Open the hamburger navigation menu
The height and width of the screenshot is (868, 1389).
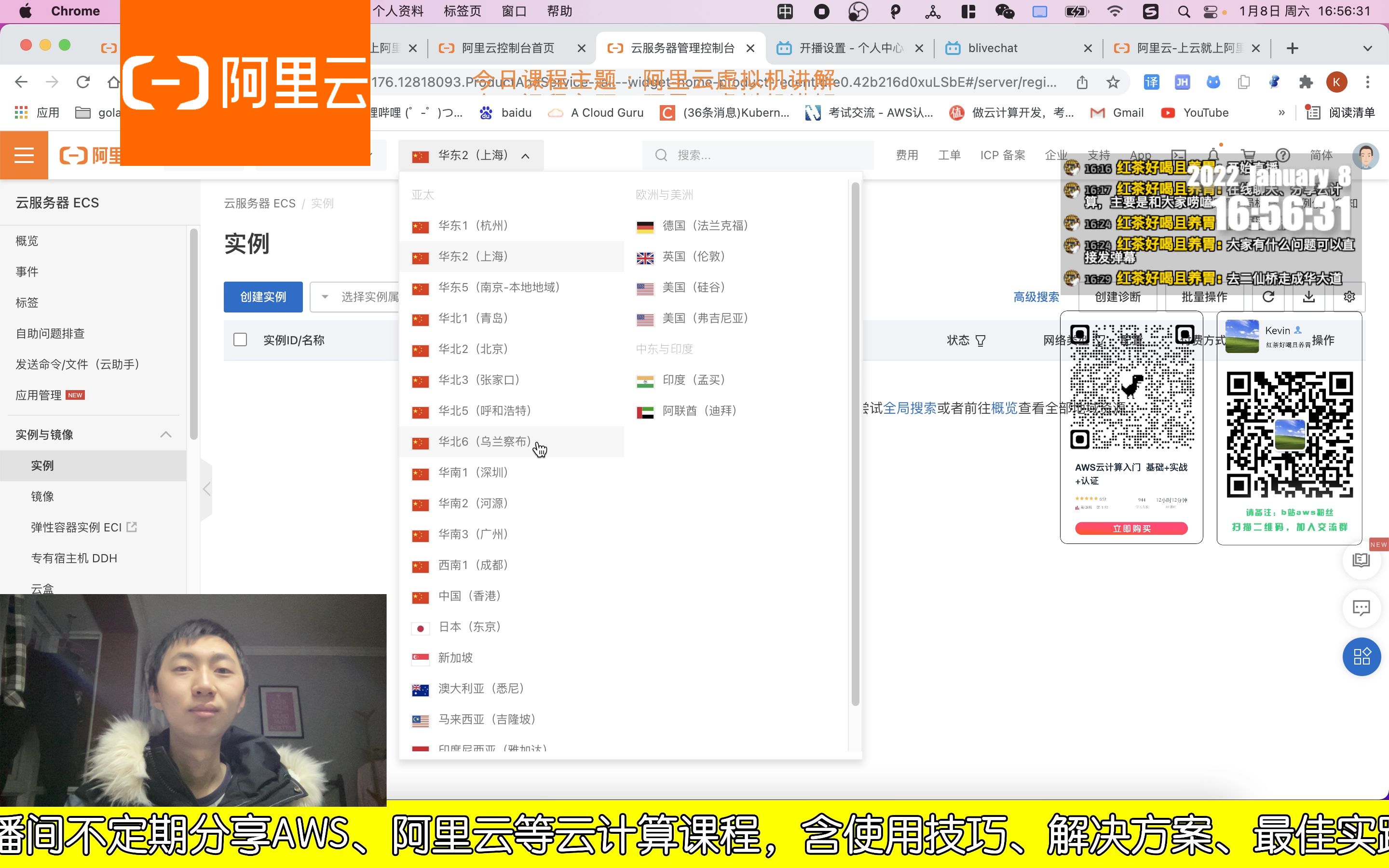tap(24, 155)
